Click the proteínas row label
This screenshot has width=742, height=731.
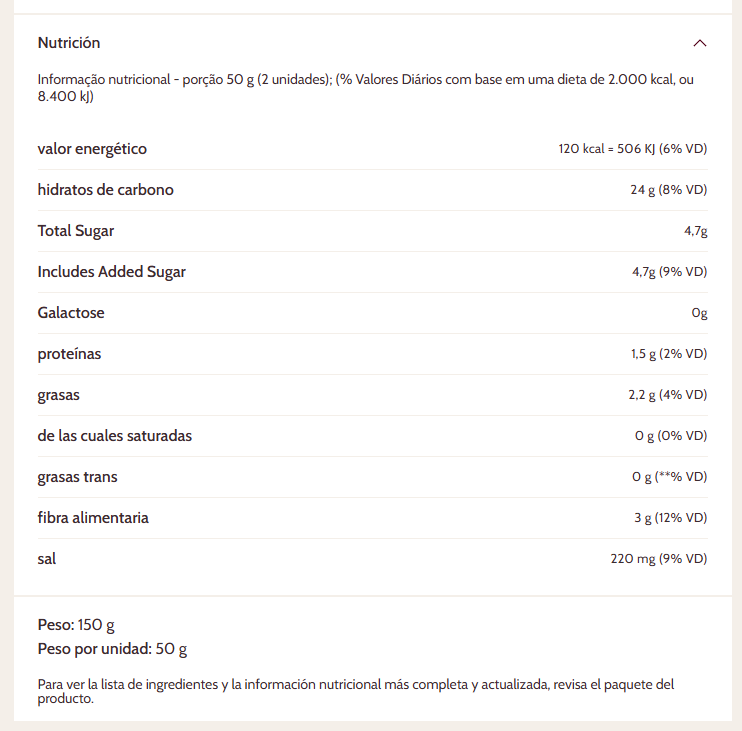click(x=69, y=354)
